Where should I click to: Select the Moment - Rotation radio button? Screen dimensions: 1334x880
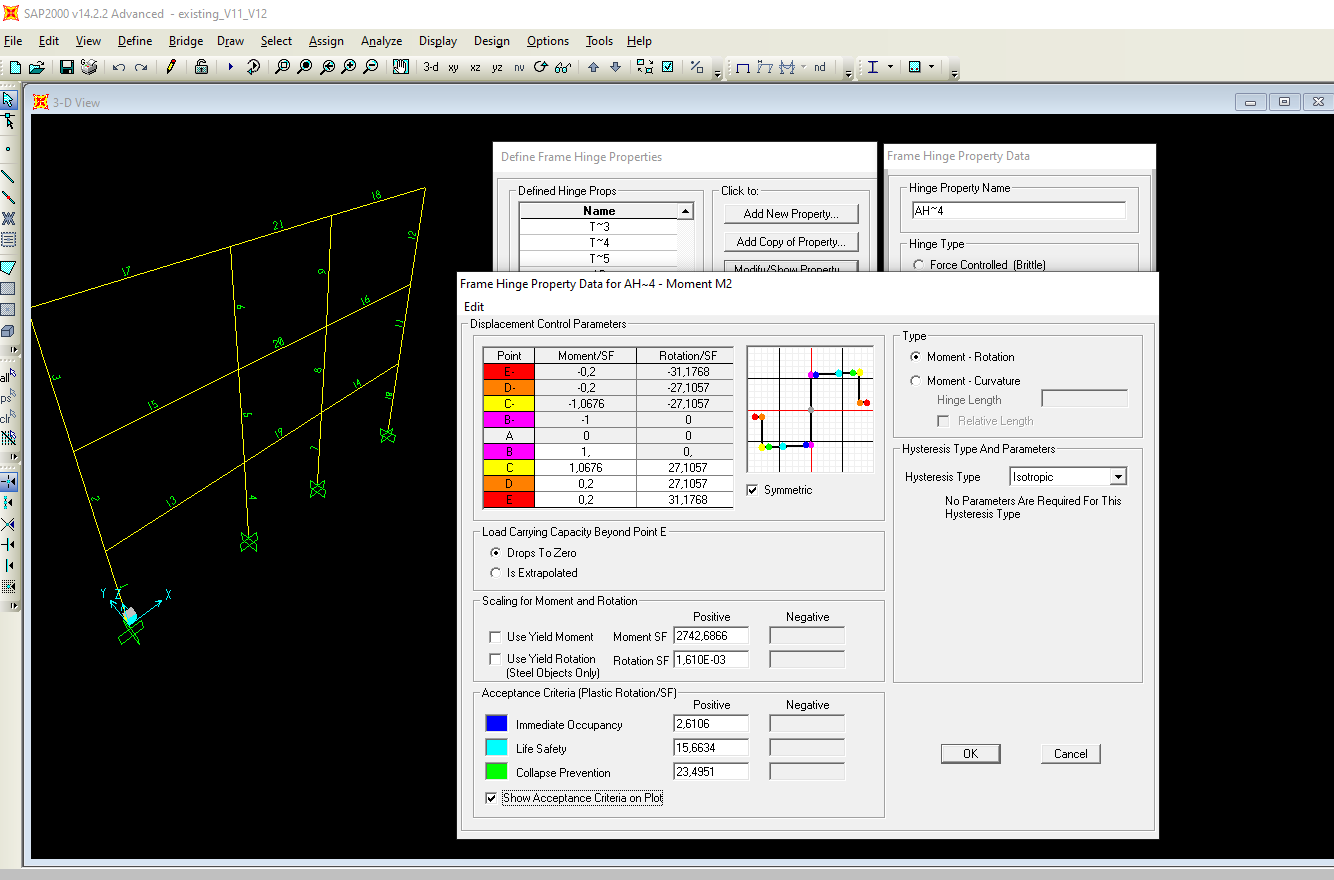(916, 357)
